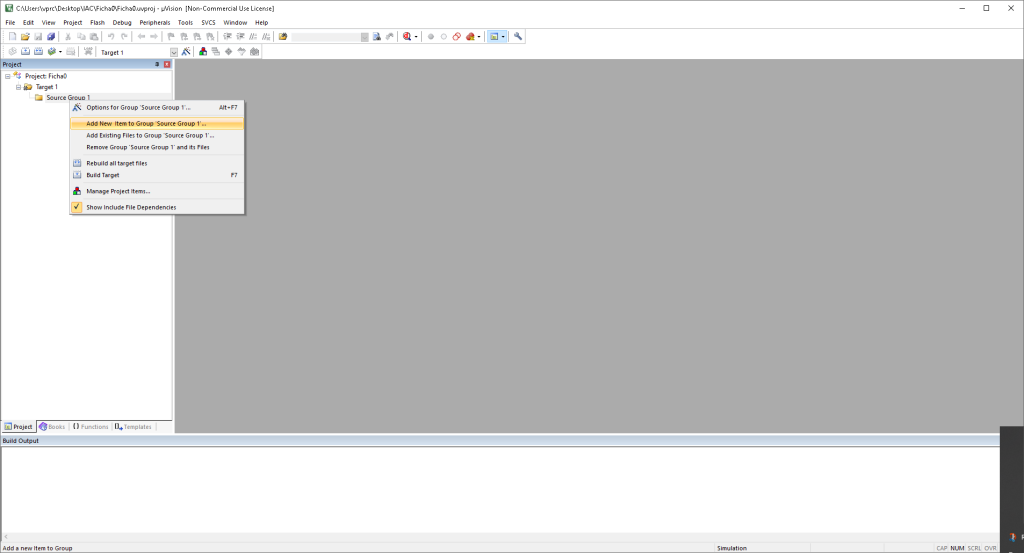Click the Open file toolbar icon

25,37
